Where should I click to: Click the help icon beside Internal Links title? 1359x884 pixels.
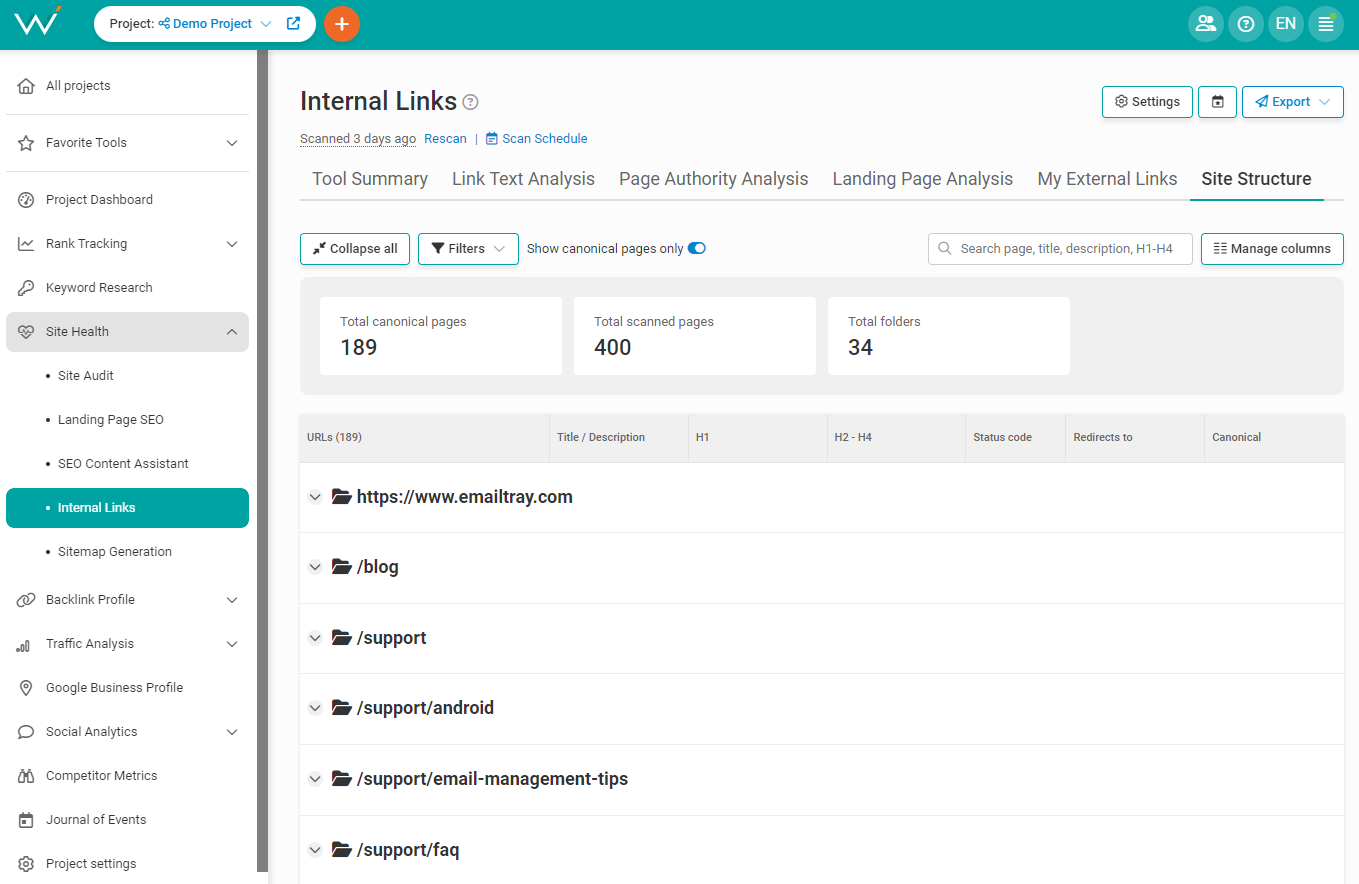pos(471,102)
